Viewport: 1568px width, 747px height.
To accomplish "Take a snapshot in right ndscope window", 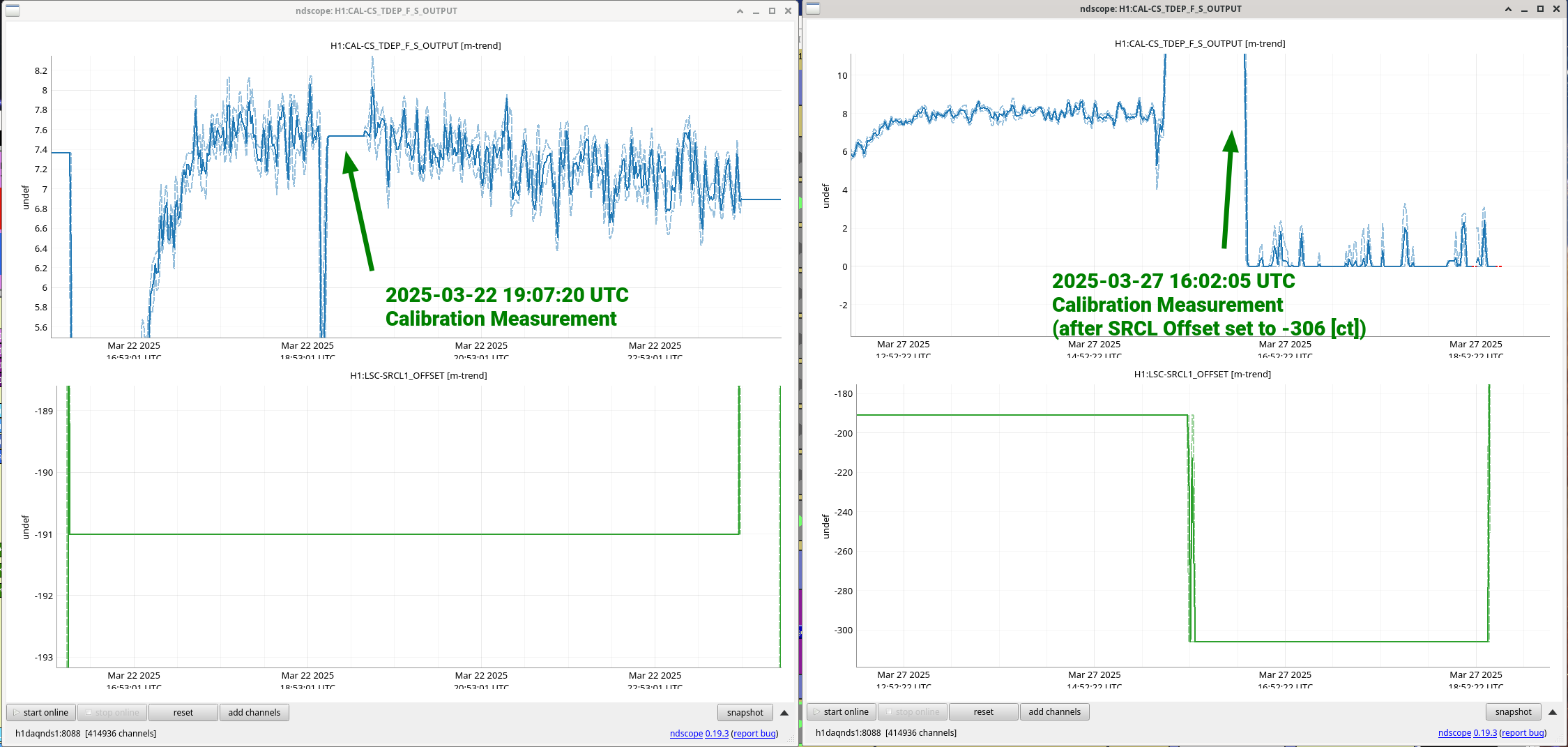I will (x=1514, y=711).
